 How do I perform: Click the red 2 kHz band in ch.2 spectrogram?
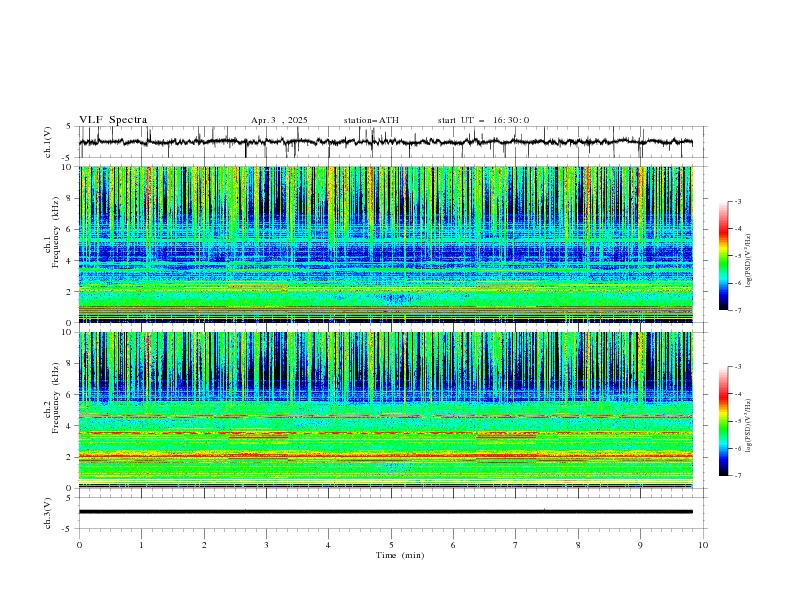coord(386,456)
